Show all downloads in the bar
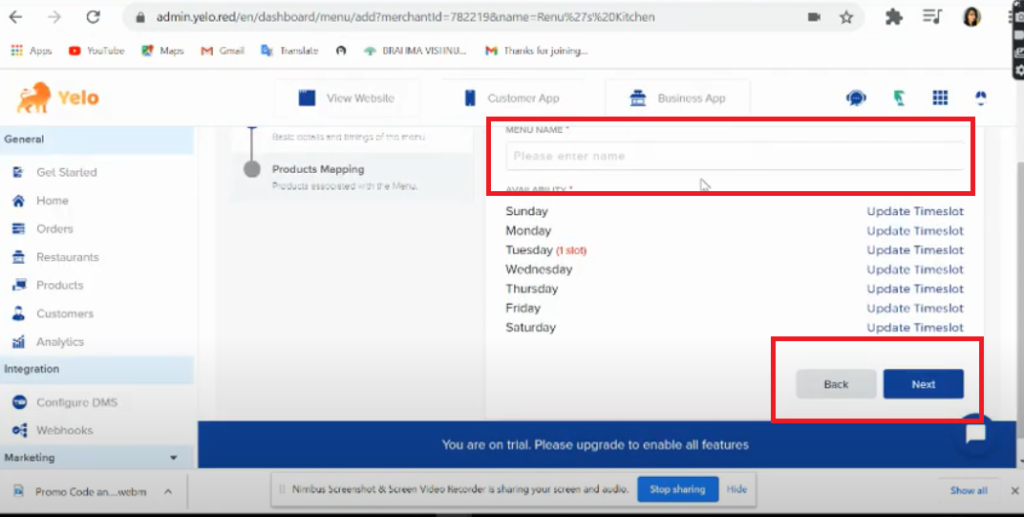1024x517 pixels. (968, 491)
